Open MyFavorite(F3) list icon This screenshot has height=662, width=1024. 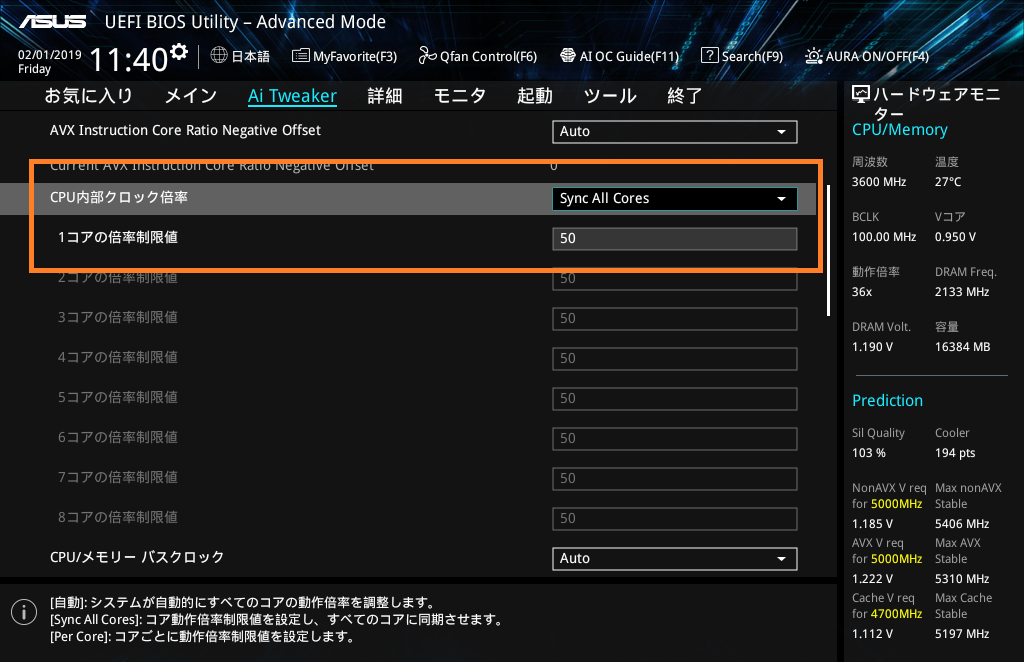(300, 55)
